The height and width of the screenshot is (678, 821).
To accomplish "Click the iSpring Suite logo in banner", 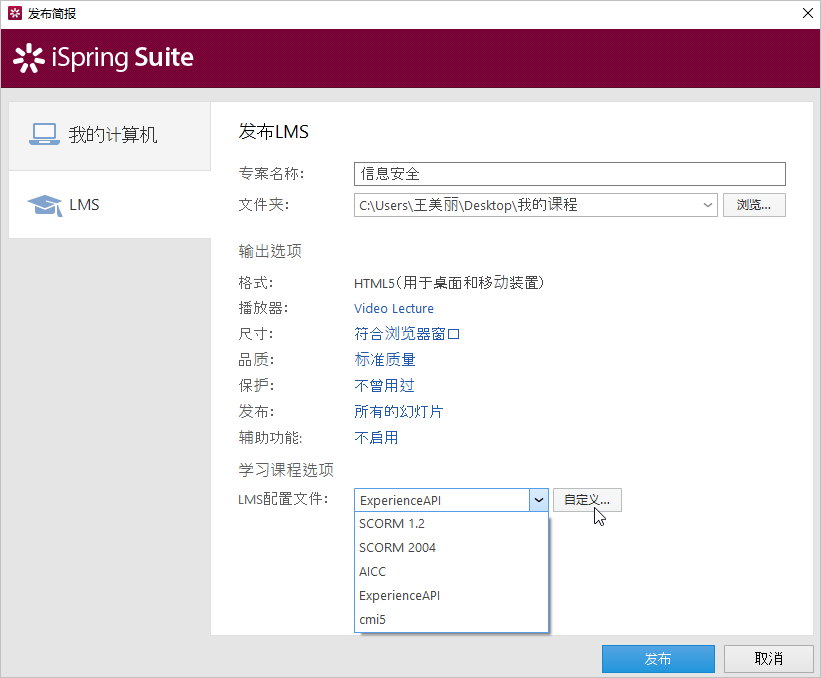I will point(103,58).
